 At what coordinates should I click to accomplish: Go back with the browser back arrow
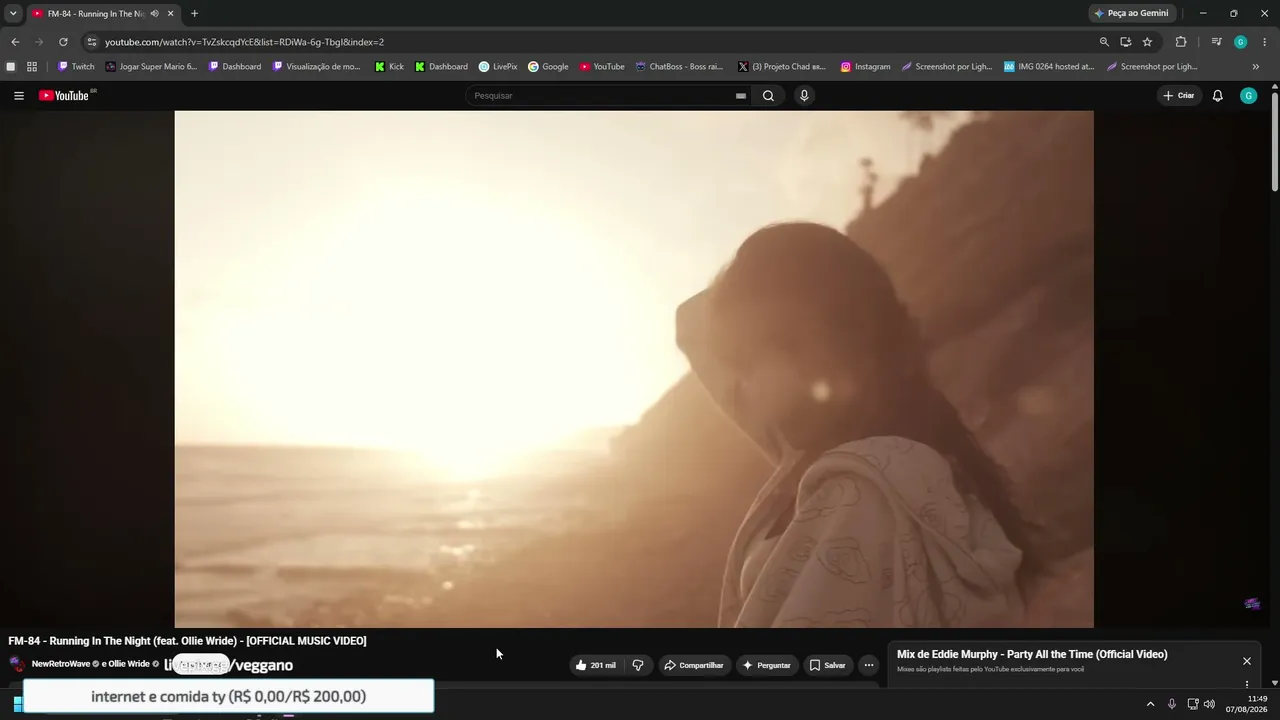pos(15,42)
